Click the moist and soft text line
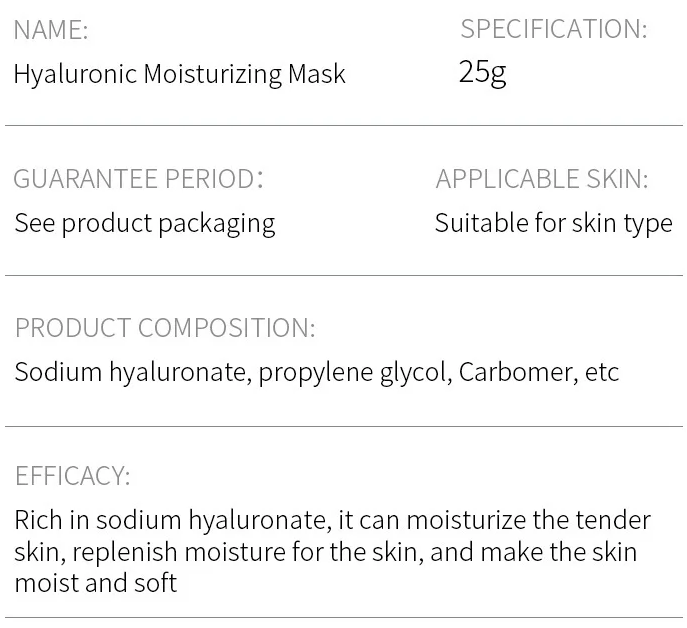This screenshot has width=687, height=628. (x=95, y=583)
